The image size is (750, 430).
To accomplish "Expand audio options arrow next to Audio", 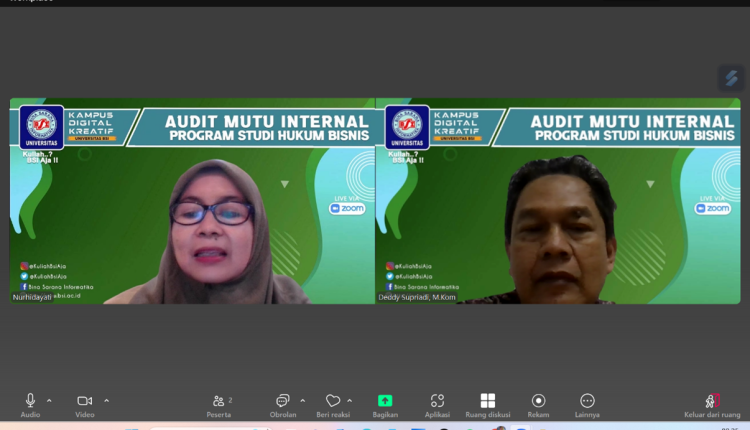I will tap(49, 401).
